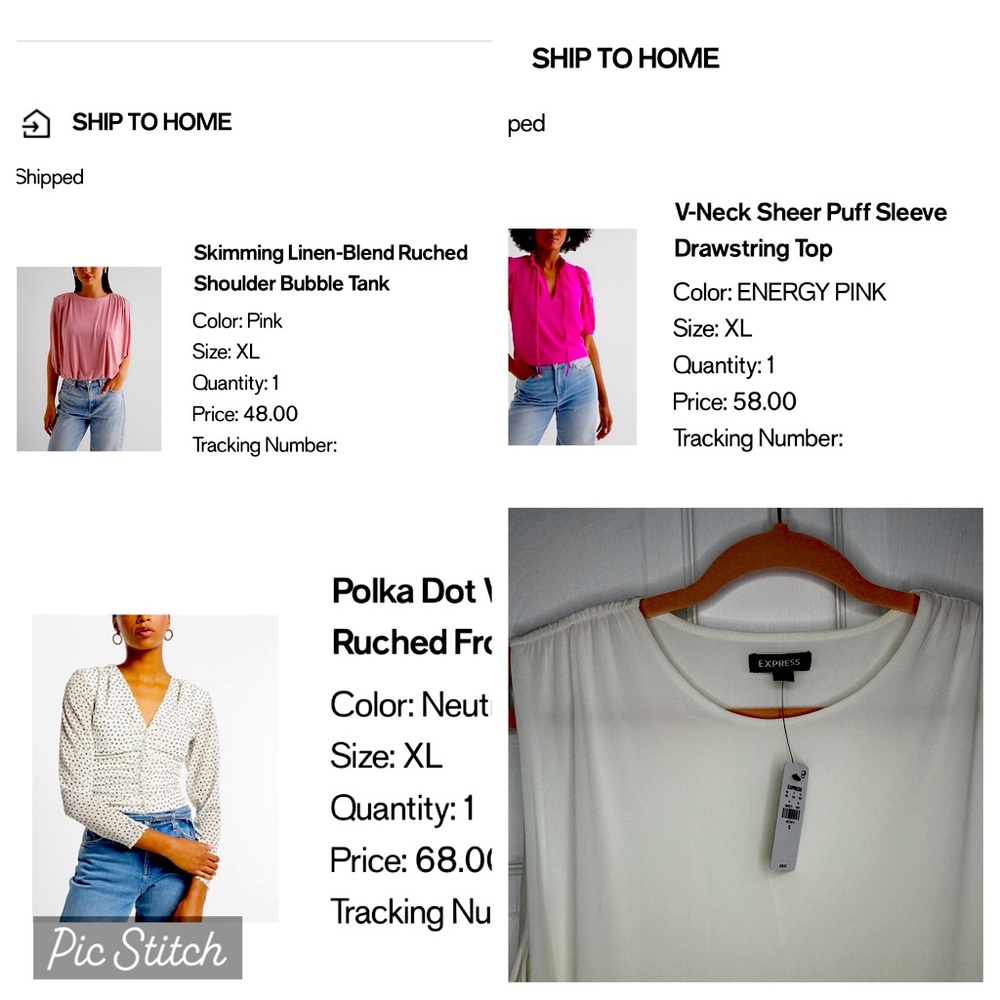
Task: Click Tracking Number under the drawstring top
Action: pyautogui.click(x=758, y=439)
